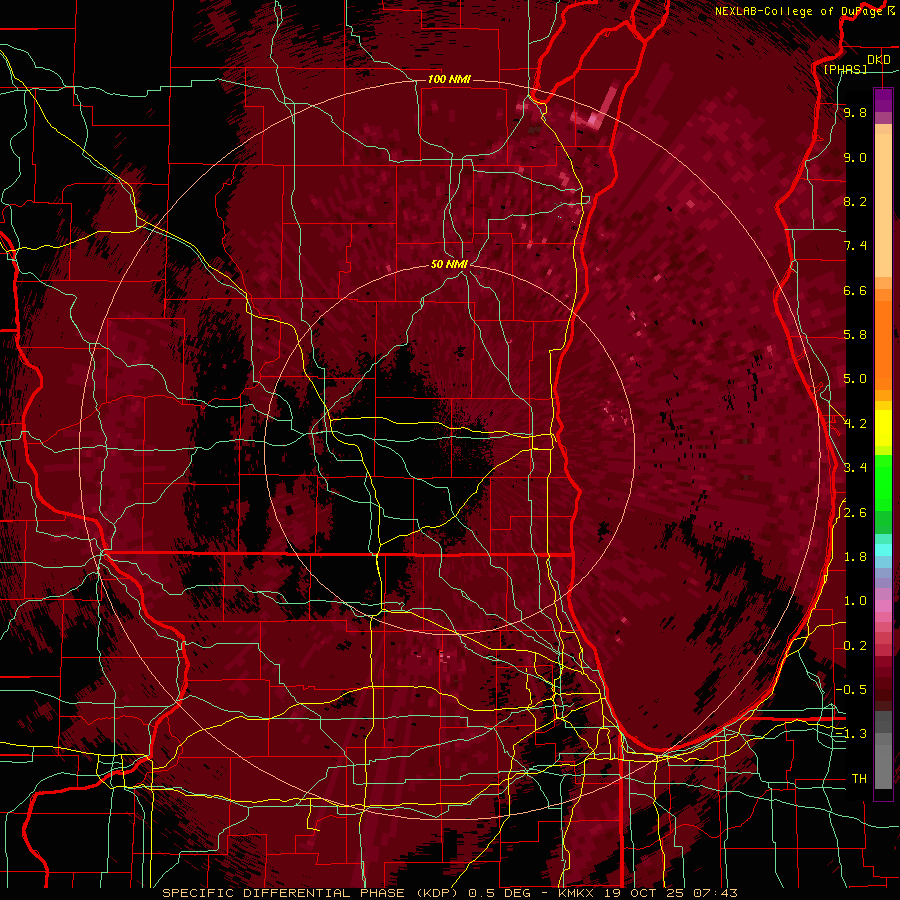Click the 4.2 value on the color scale
The width and height of the screenshot is (900, 900).
[855, 424]
